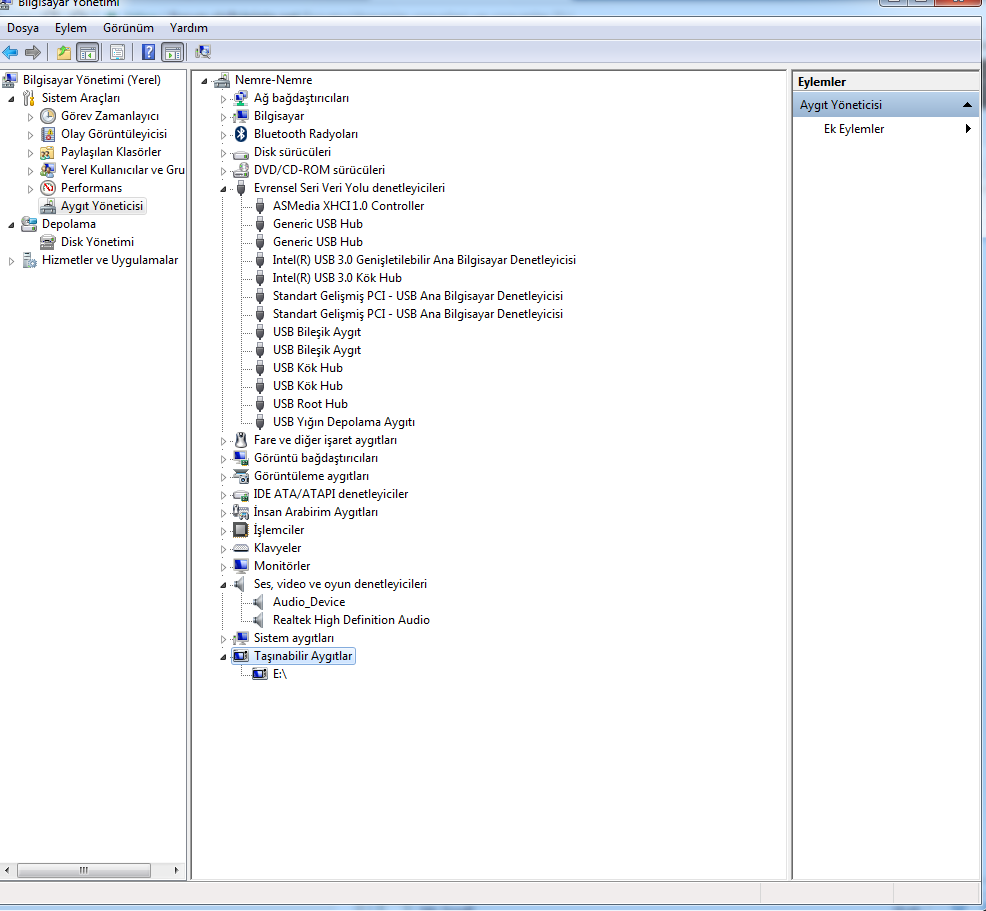The width and height of the screenshot is (986, 911).
Task: Open Disk Yönetimi in the left tree
Action: point(96,242)
